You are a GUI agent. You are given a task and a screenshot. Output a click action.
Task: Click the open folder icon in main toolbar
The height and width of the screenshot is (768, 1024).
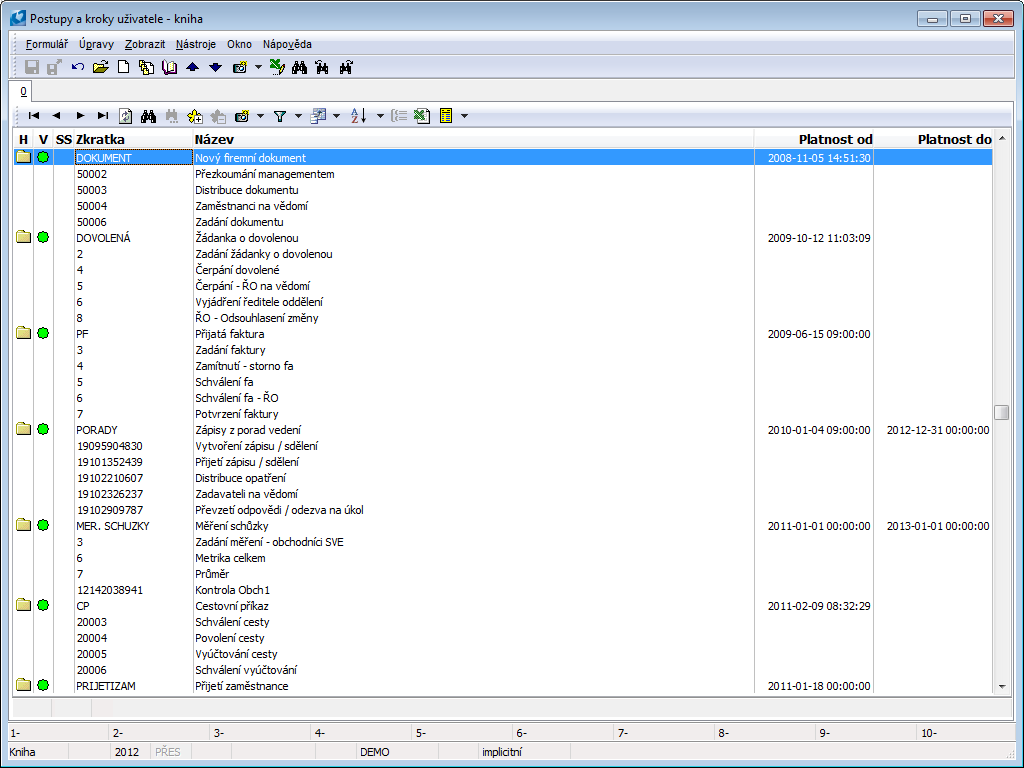[x=101, y=67]
